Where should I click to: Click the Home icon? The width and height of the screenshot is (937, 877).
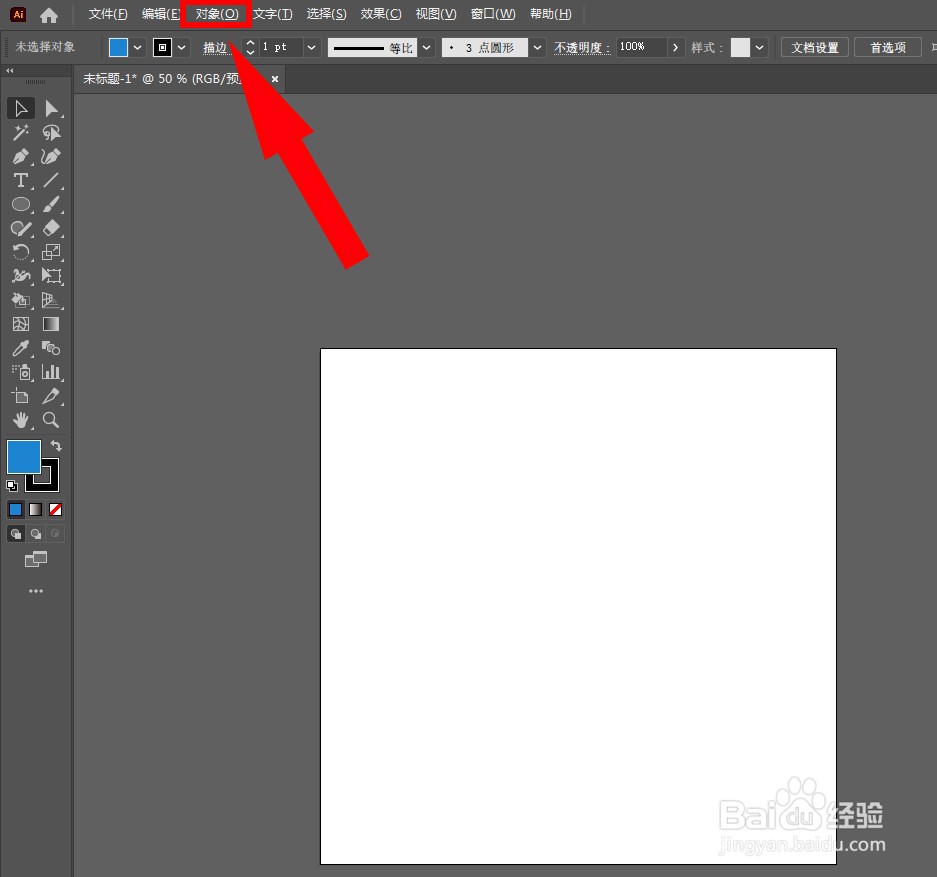click(49, 14)
